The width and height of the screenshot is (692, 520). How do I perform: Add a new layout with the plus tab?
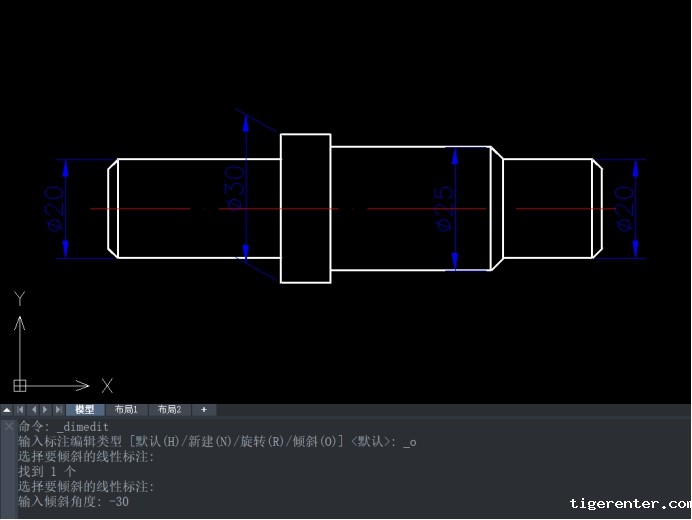click(203, 410)
